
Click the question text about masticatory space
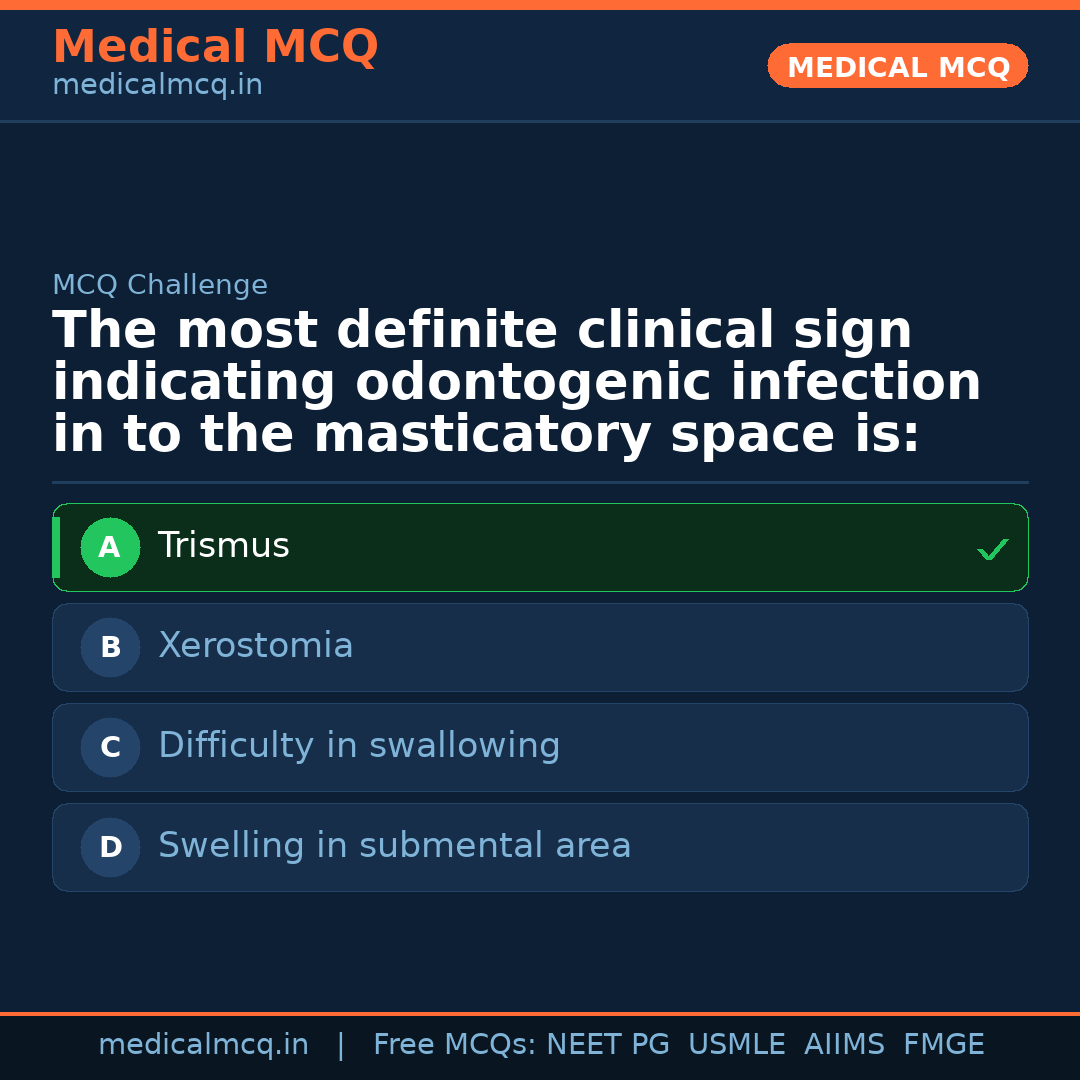point(516,383)
